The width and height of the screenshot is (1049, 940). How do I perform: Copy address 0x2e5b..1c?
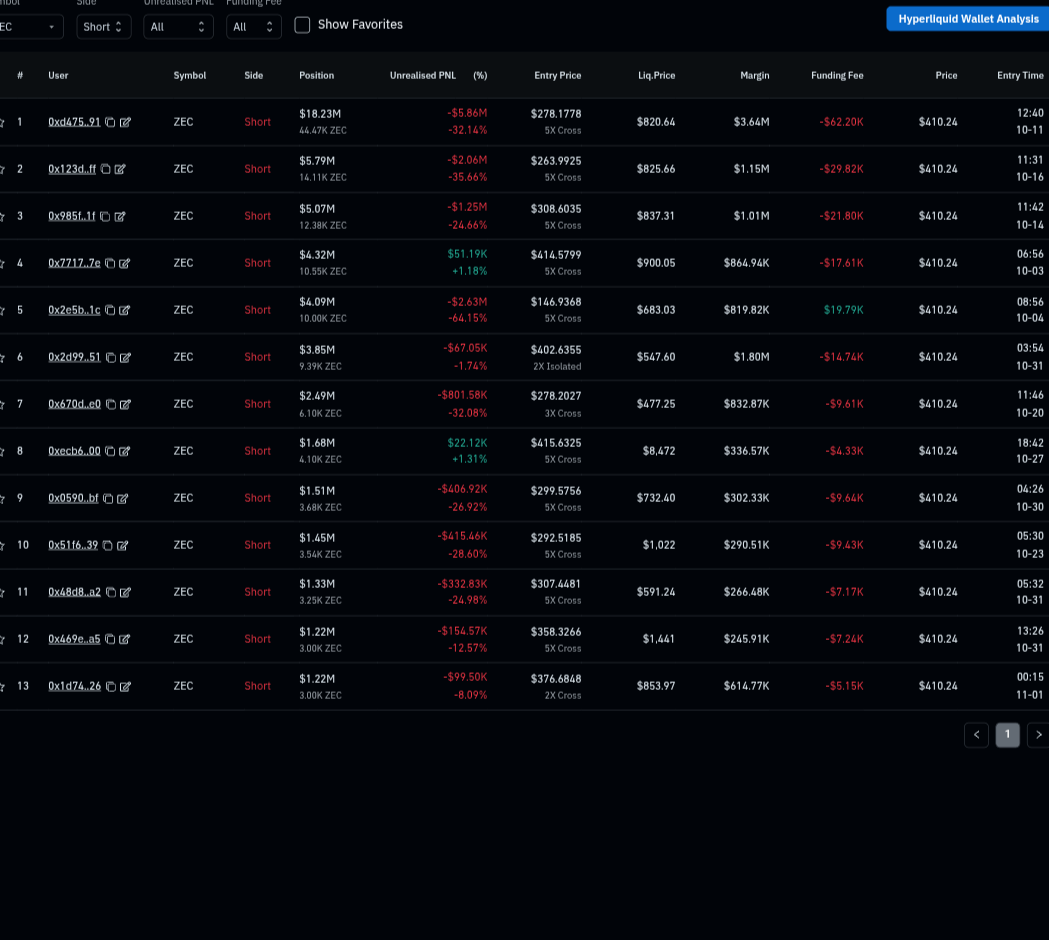110,310
